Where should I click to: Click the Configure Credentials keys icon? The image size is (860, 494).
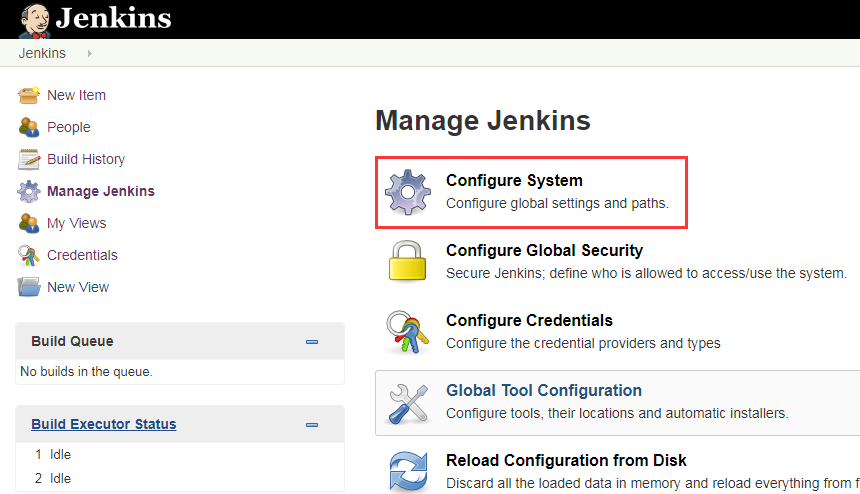[408, 332]
